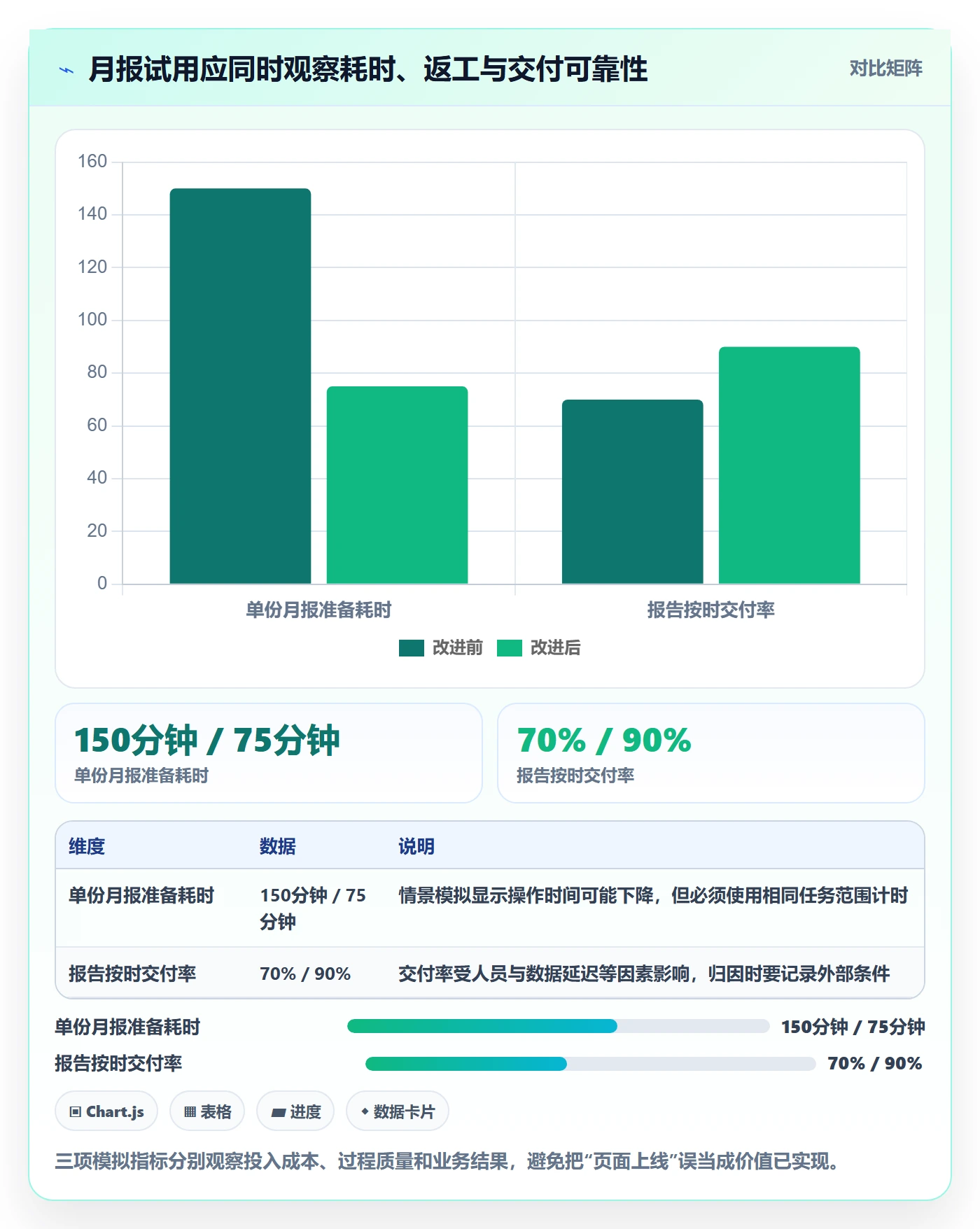980x1229 pixels.
Task: Click the 报告按时交付率 chart axis label
Action: pyautogui.click(x=710, y=610)
